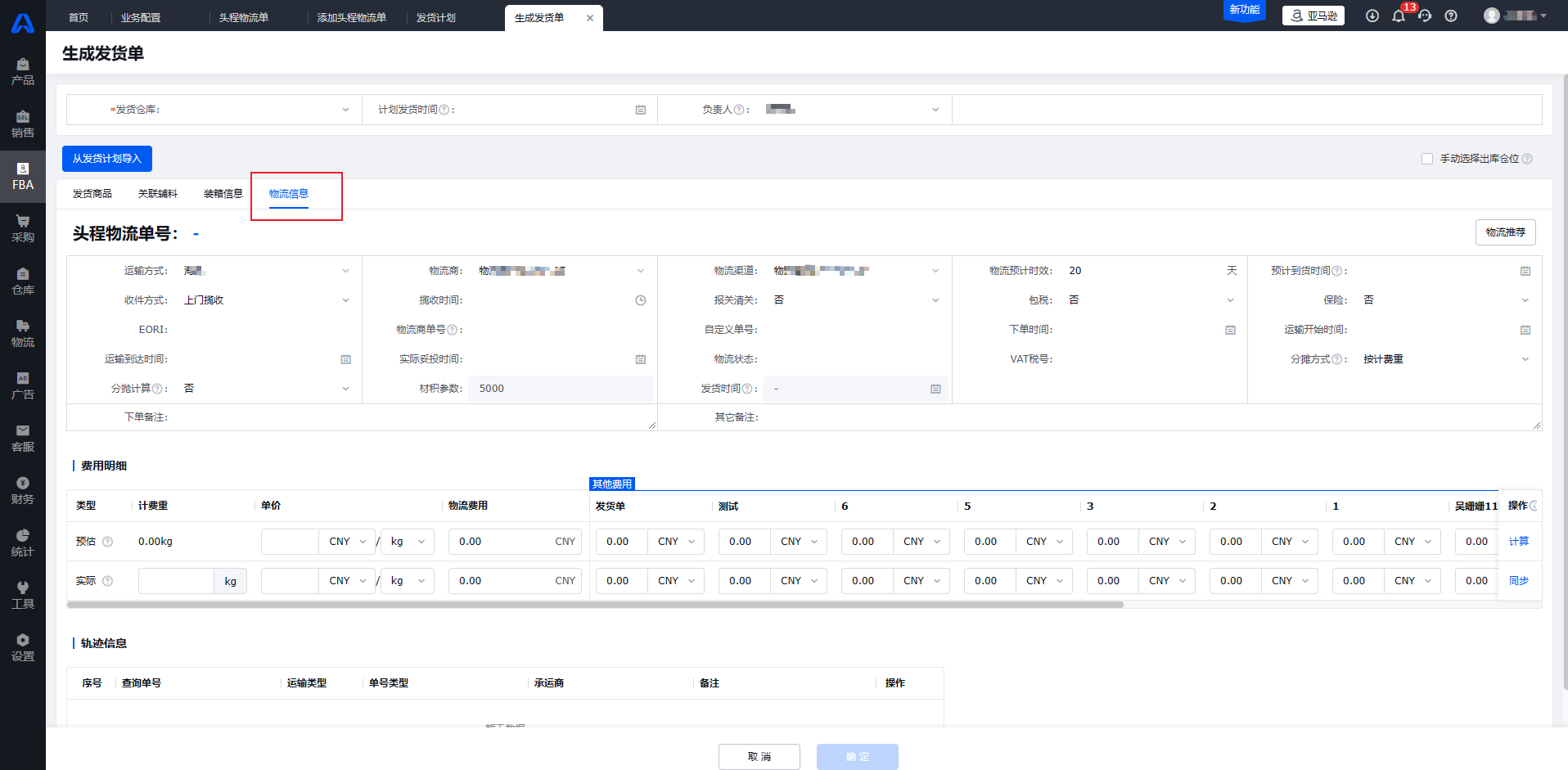Click the download icon in top bar
1568x770 pixels.
(x=1372, y=16)
